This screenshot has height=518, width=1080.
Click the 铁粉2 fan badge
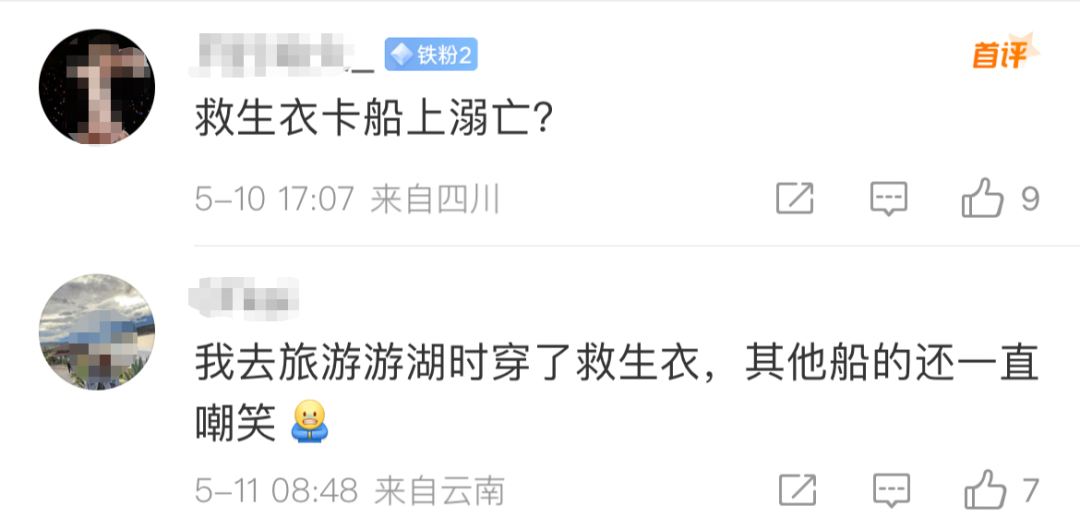[431, 54]
